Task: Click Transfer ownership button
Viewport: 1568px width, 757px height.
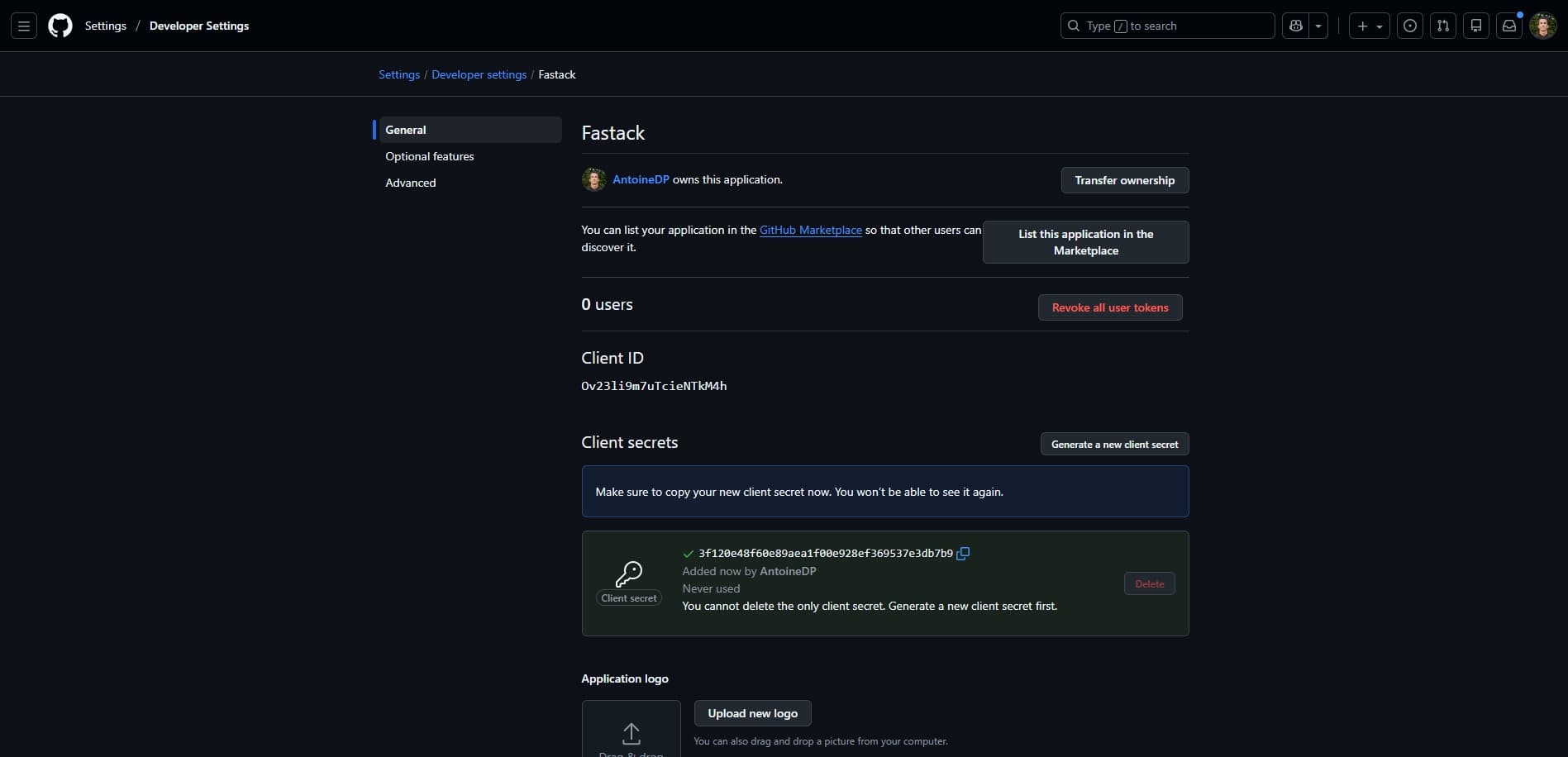Action: pyautogui.click(x=1124, y=180)
